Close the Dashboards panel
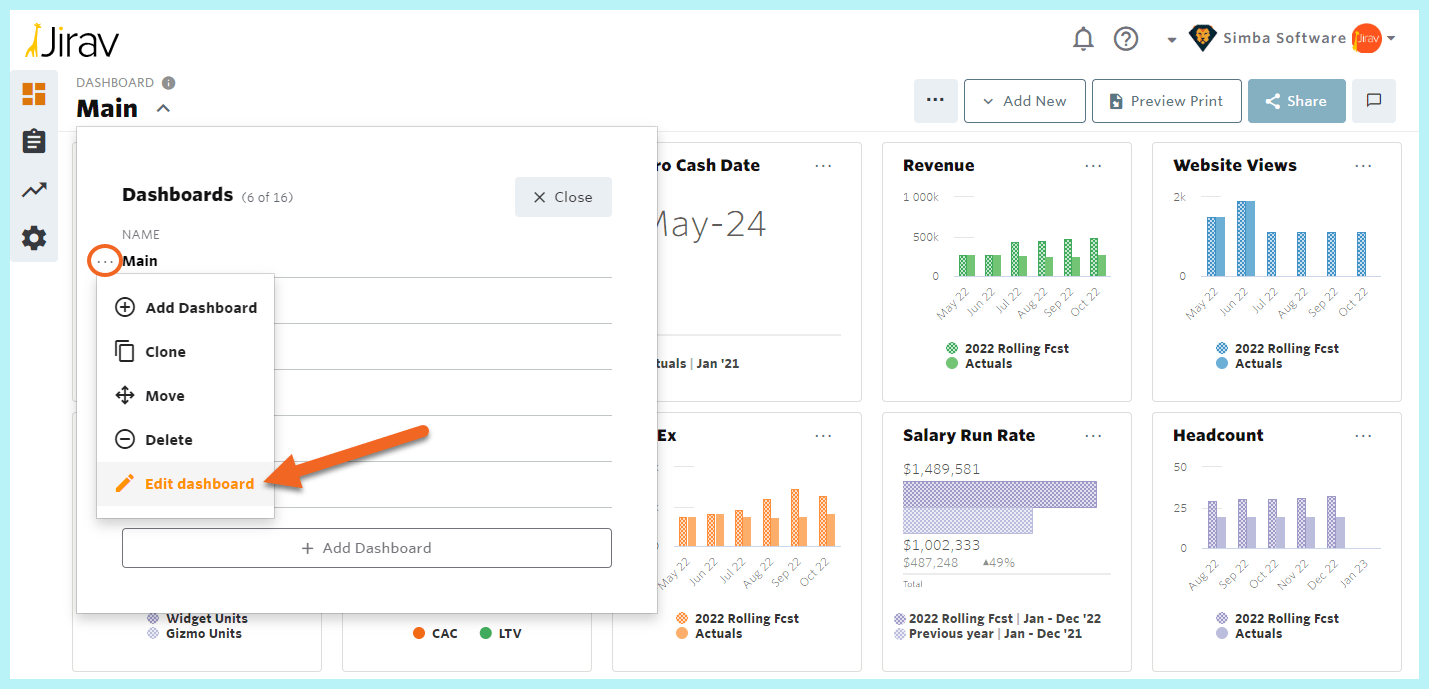Image resolution: width=1429 pixels, height=689 pixels. coord(563,197)
